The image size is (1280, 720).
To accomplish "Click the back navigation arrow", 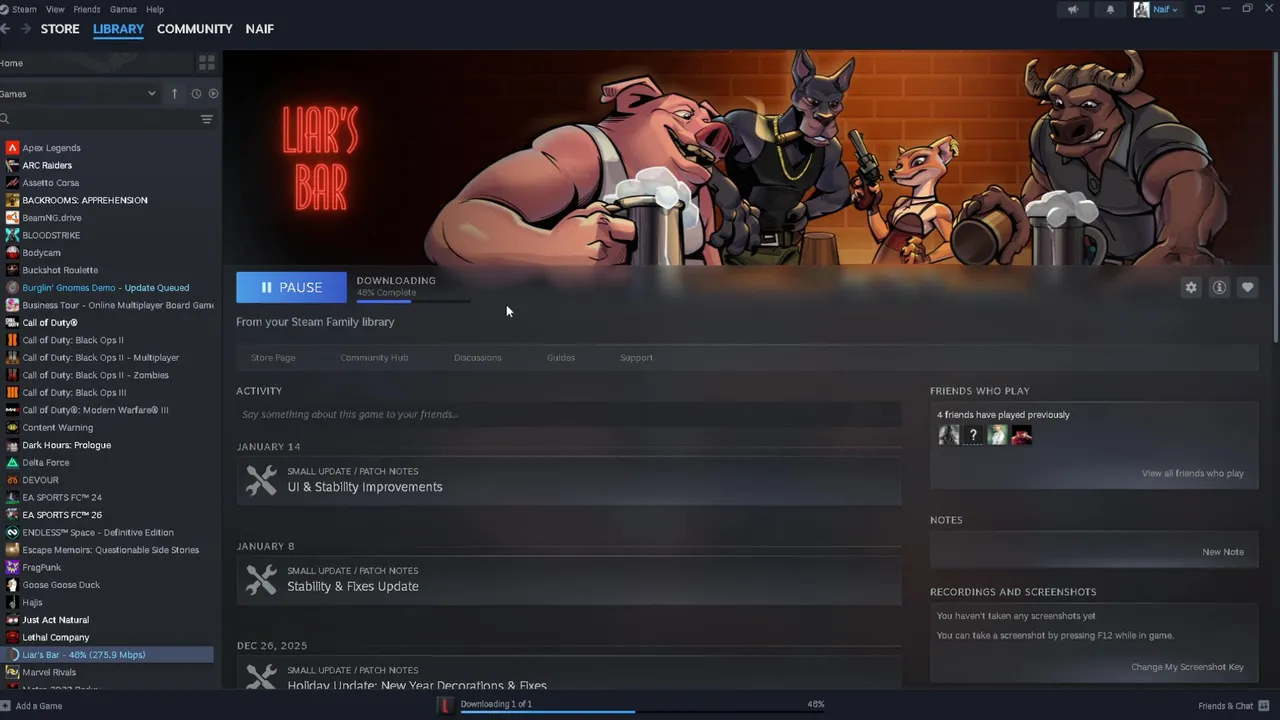I will (x=5, y=29).
